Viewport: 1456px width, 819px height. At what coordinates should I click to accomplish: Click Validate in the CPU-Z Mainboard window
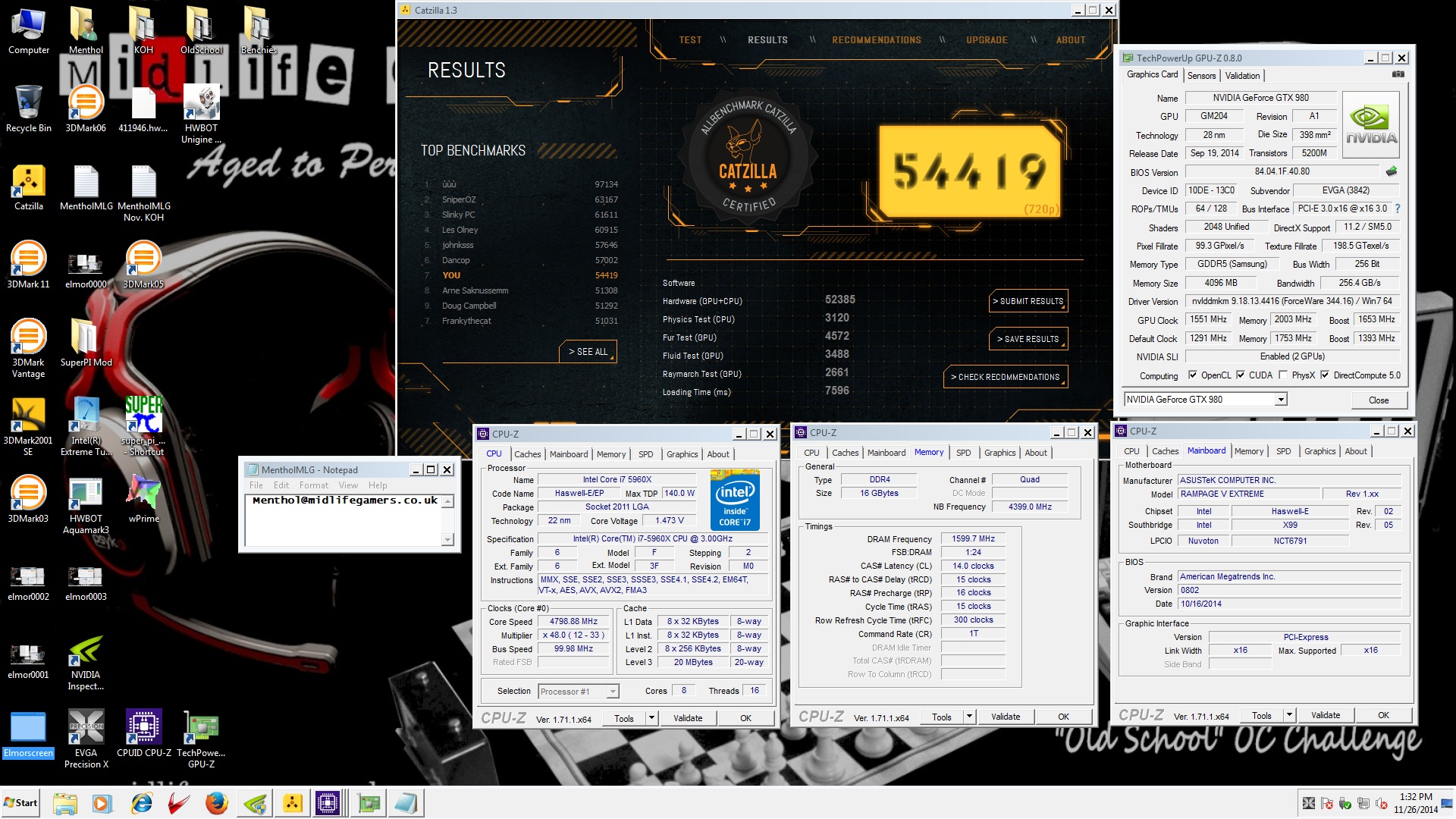[x=1325, y=715]
